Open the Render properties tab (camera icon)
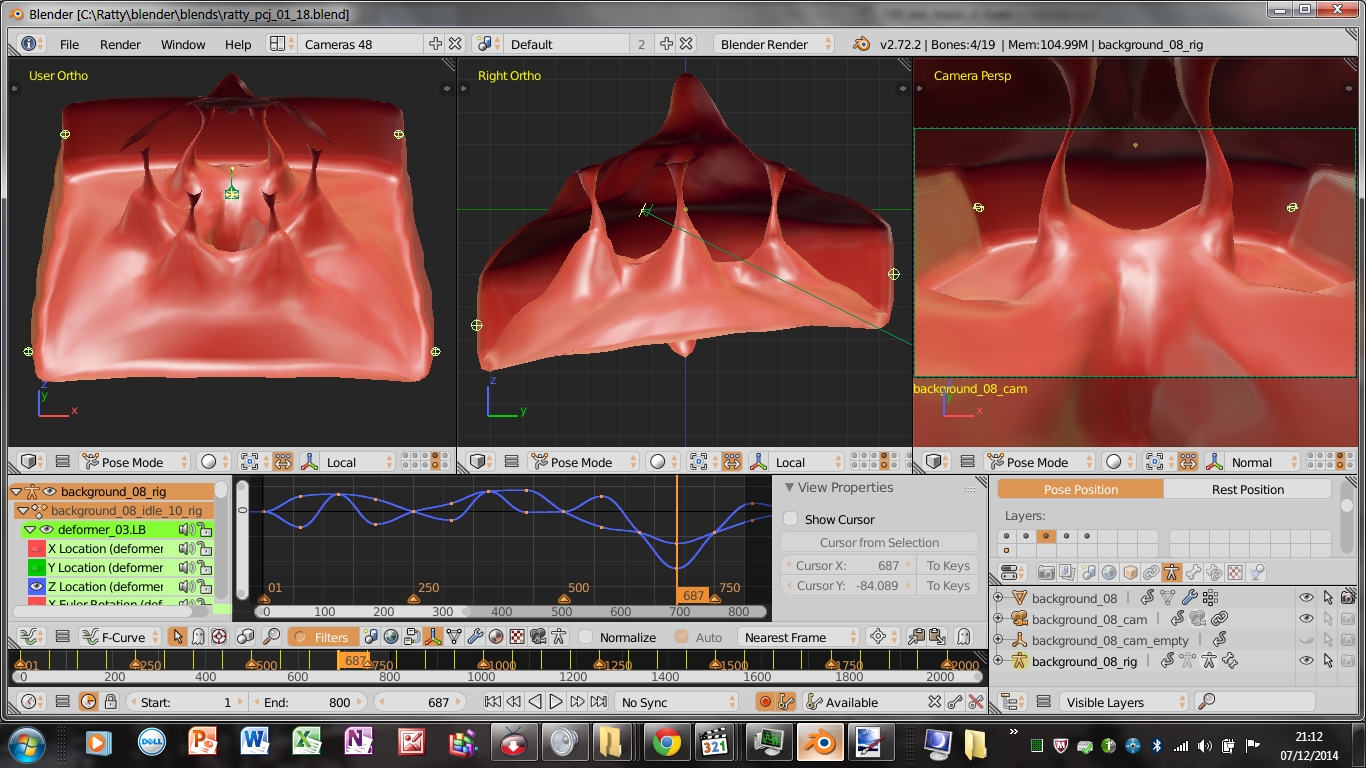 (x=1046, y=573)
